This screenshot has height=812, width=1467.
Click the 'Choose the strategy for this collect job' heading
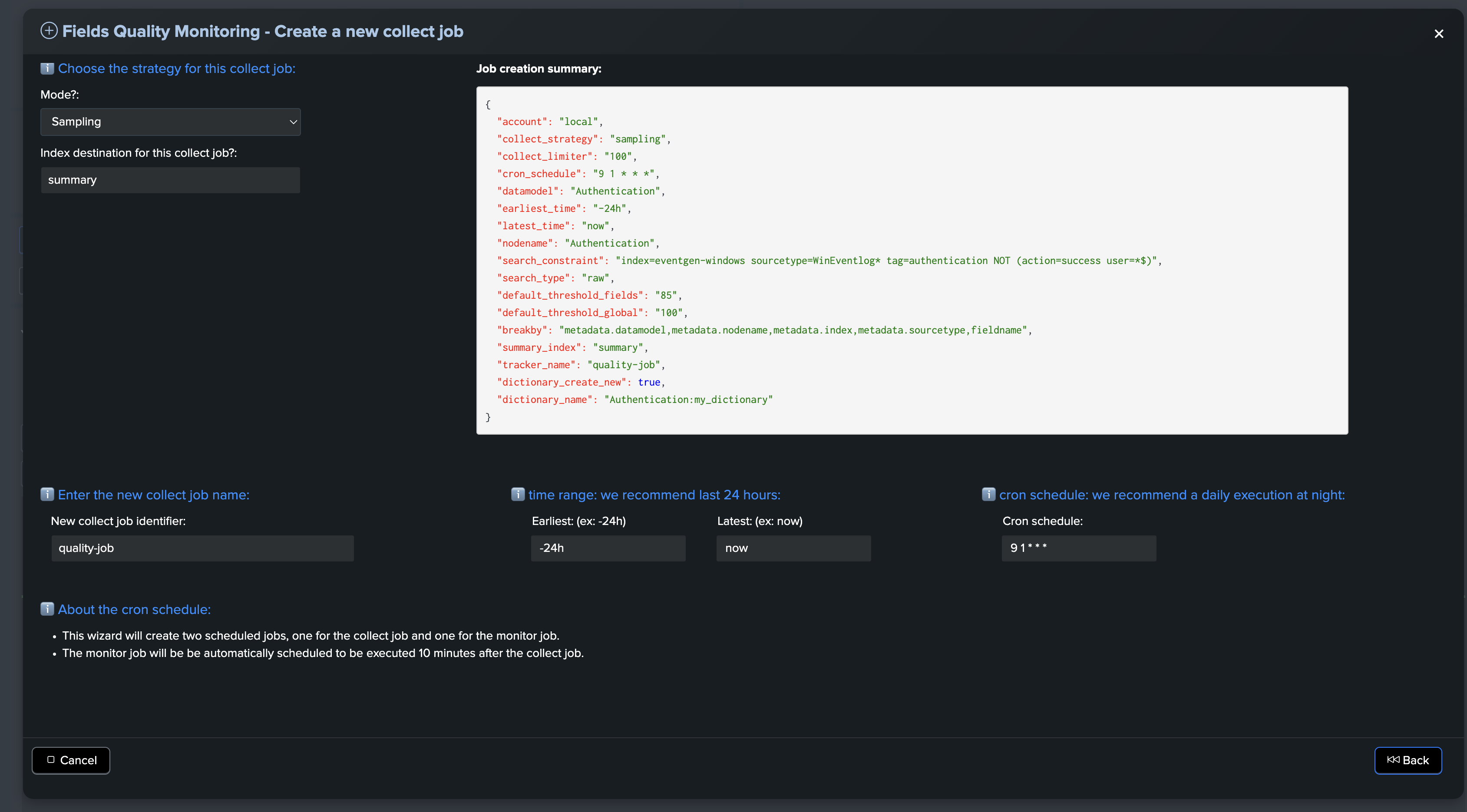click(177, 68)
